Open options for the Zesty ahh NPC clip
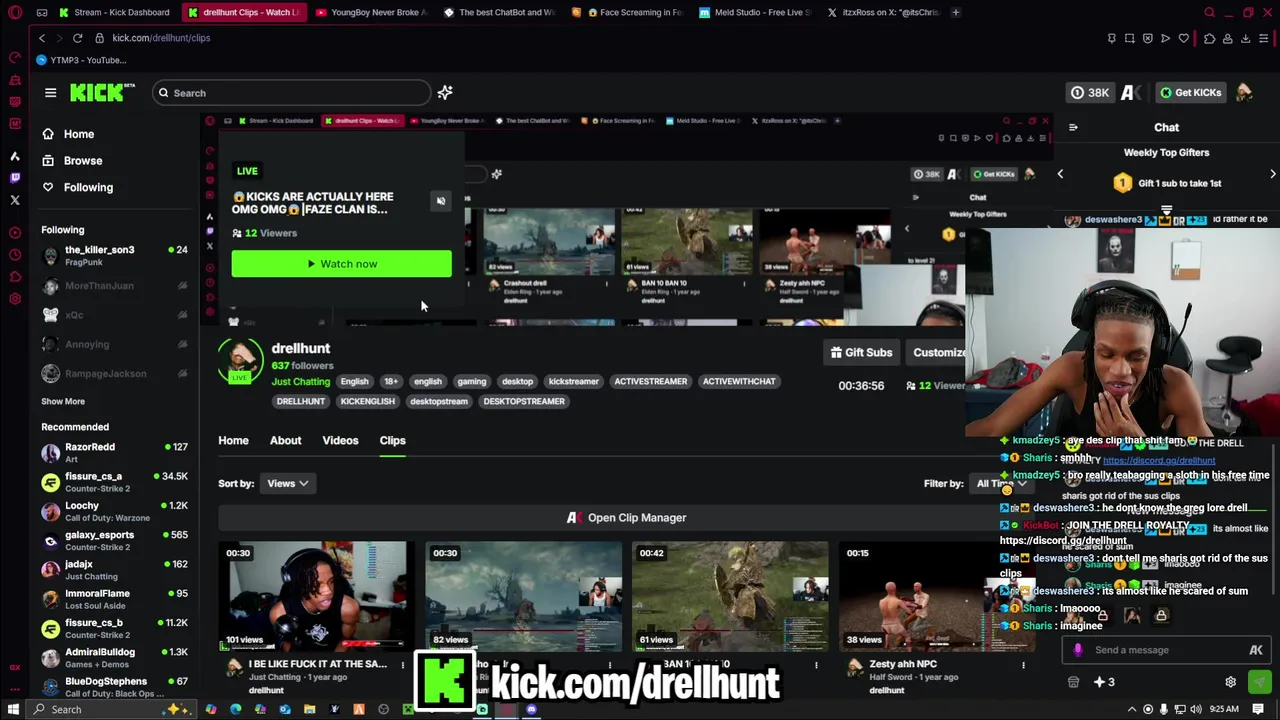 [1023, 665]
